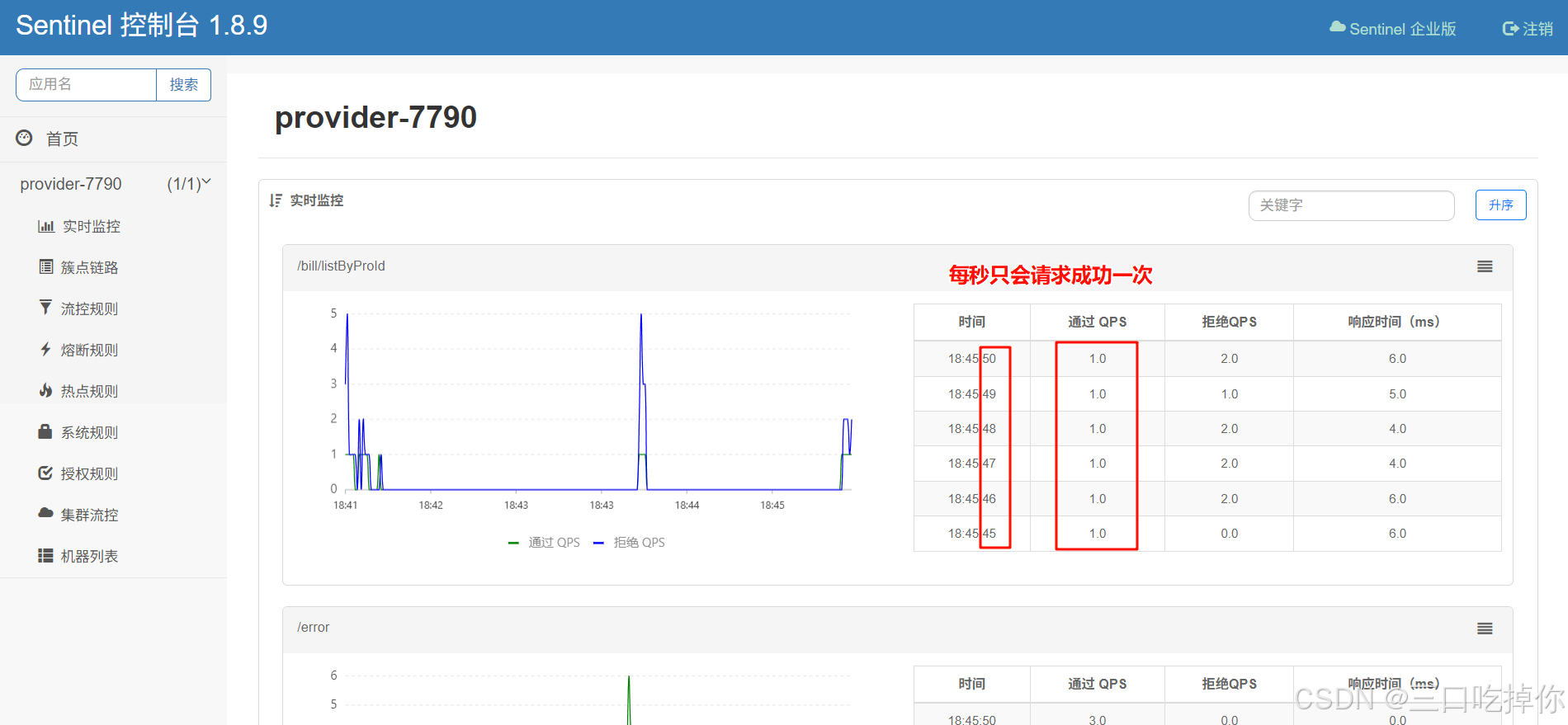Viewport: 1568px width, 725px height.
Task: Click the 实时监控 bar chart icon
Action: click(x=46, y=226)
